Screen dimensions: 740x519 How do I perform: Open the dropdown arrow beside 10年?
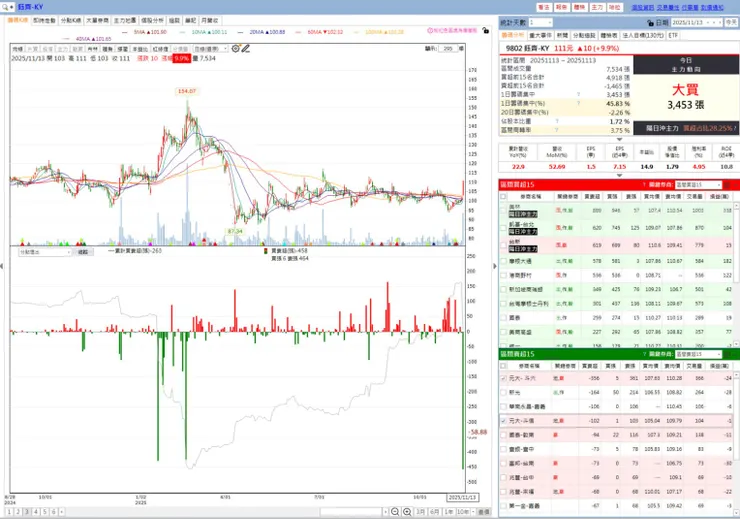[x=472, y=512]
